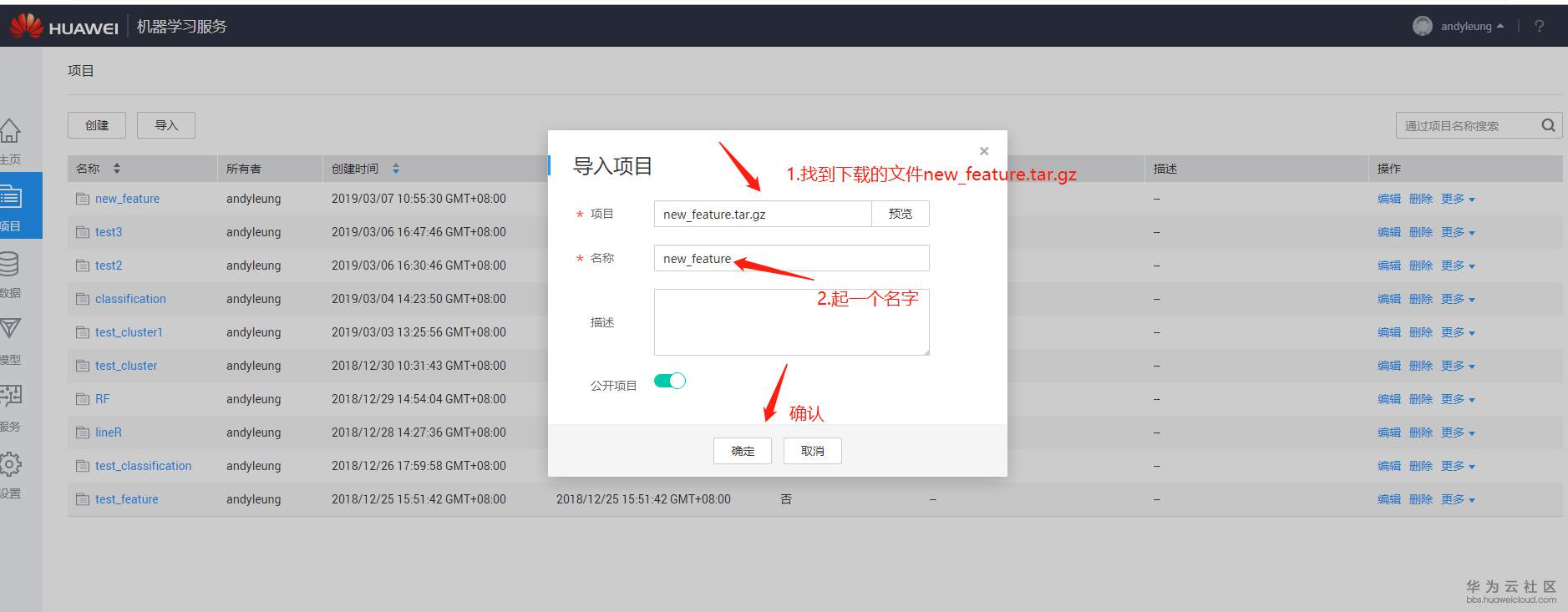This screenshot has height=612, width=1568.
Task: Click the project name input field
Action: (791, 258)
